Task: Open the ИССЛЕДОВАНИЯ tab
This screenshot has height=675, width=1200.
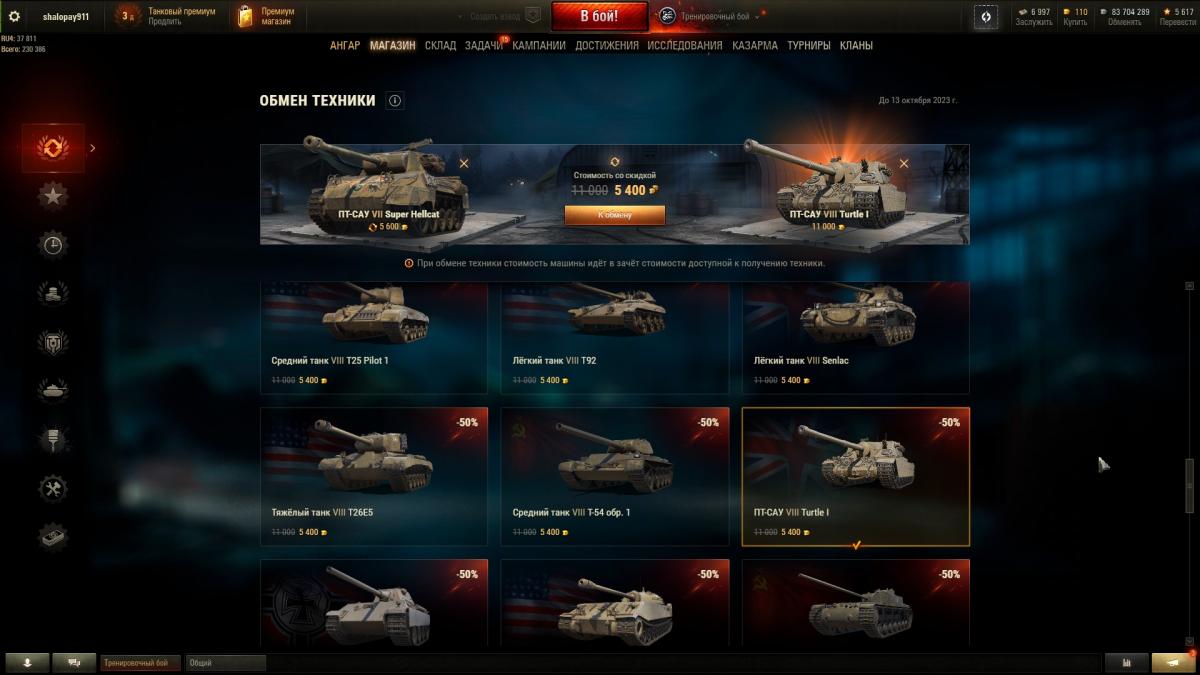Action: (684, 46)
